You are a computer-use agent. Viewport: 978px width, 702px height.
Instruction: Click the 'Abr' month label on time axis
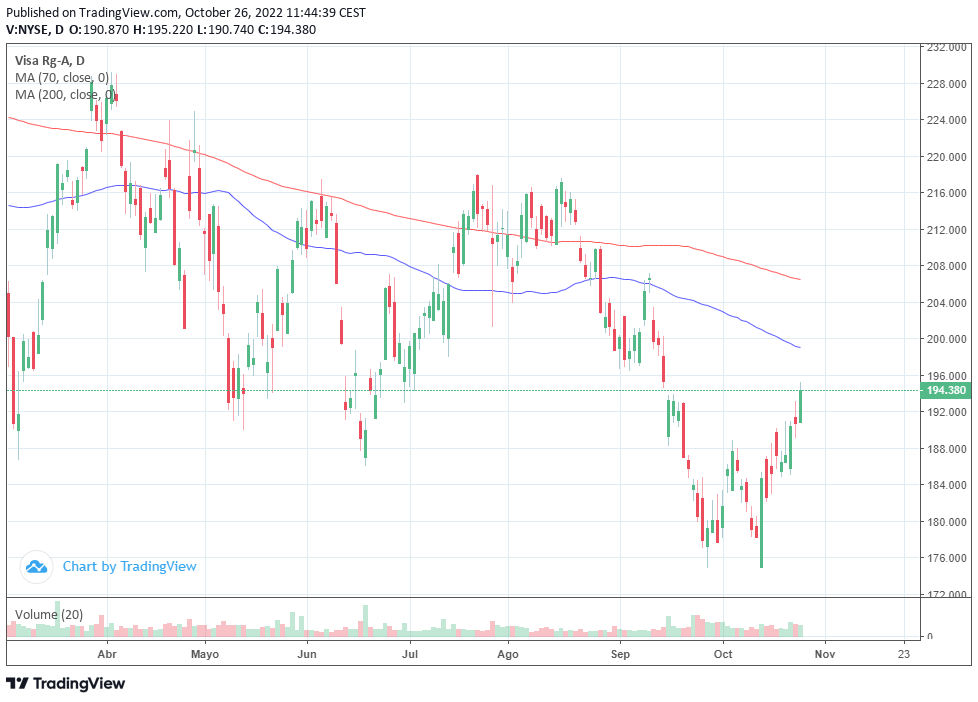[107, 654]
